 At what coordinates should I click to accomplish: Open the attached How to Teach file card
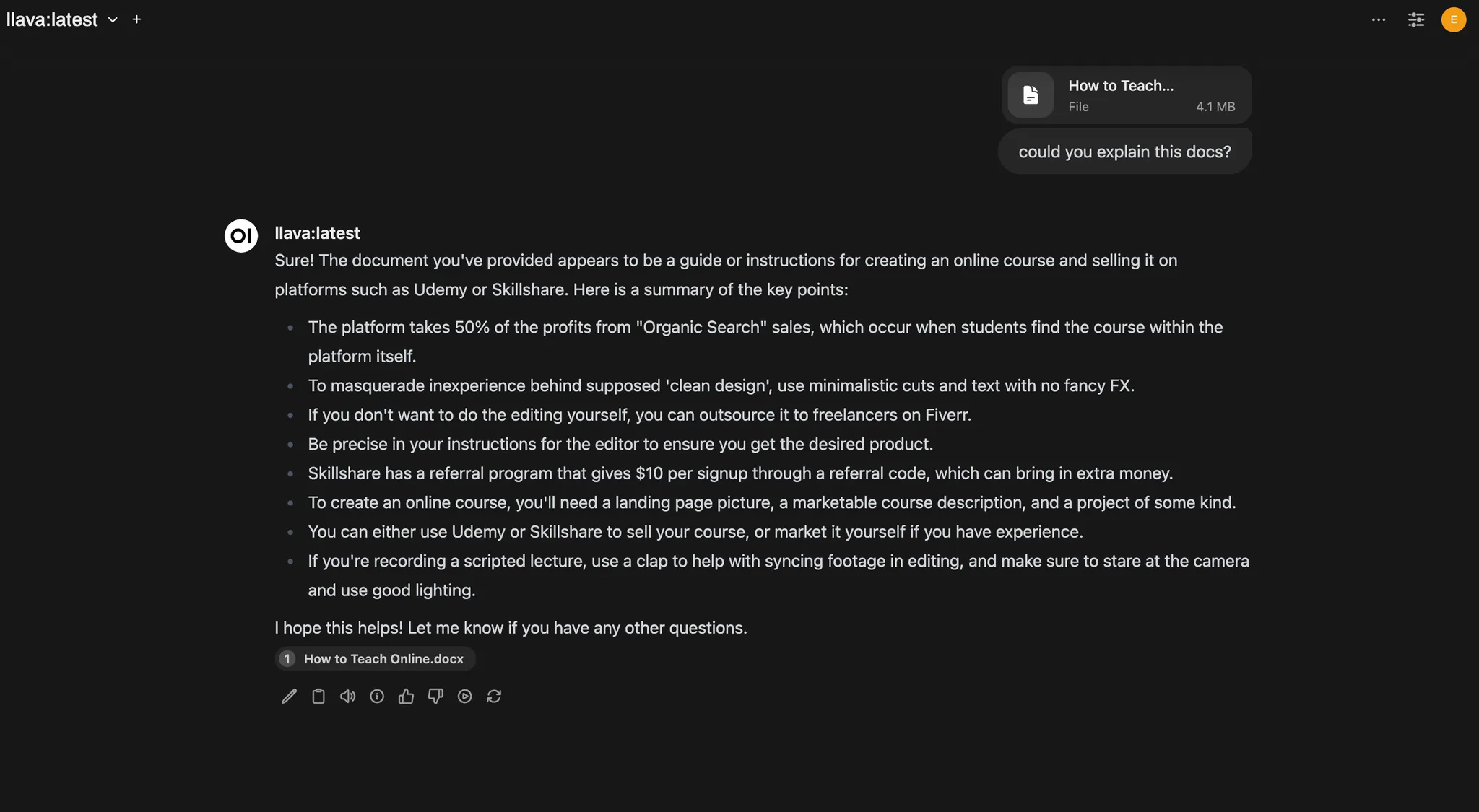click(x=1126, y=95)
